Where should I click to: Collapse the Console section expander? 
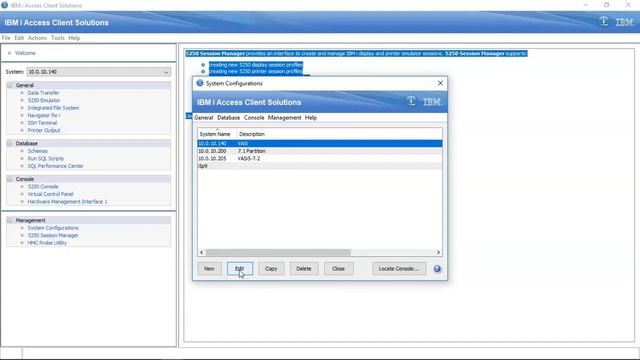[x=10, y=179]
